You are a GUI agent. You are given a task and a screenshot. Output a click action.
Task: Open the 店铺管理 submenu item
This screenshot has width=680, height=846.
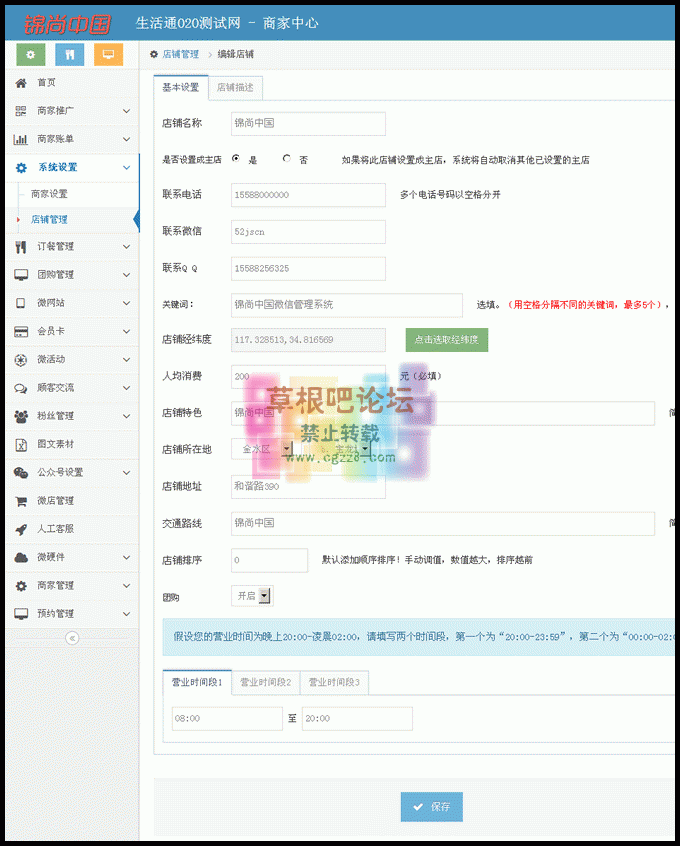50,220
